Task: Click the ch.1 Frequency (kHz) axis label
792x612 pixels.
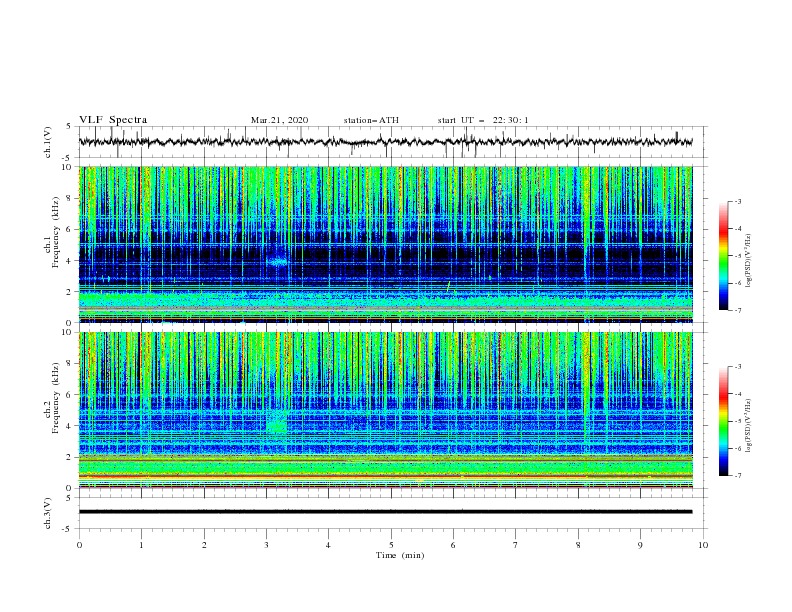Action: point(52,232)
